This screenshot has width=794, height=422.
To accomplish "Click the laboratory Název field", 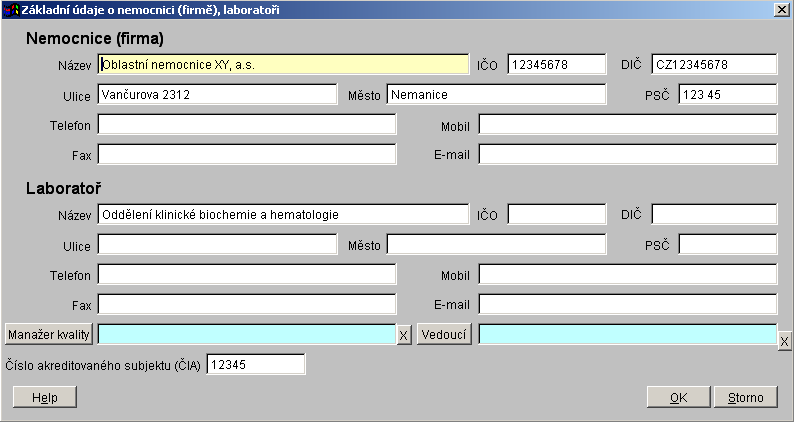I will [283, 214].
